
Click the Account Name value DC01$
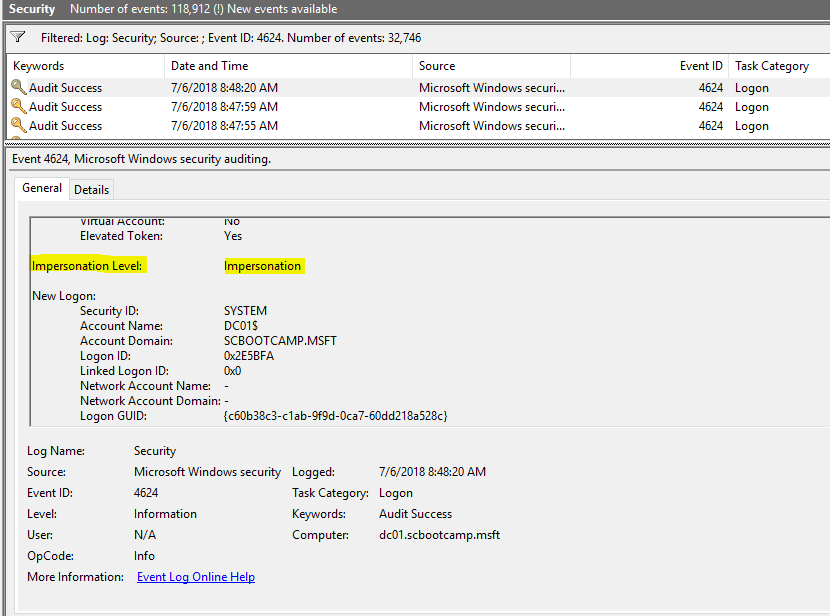241,326
